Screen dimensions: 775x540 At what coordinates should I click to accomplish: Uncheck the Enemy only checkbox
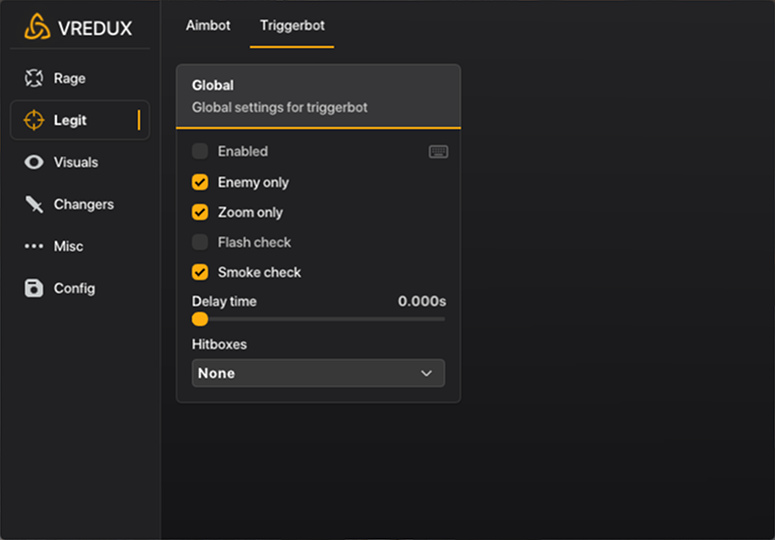pos(200,182)
